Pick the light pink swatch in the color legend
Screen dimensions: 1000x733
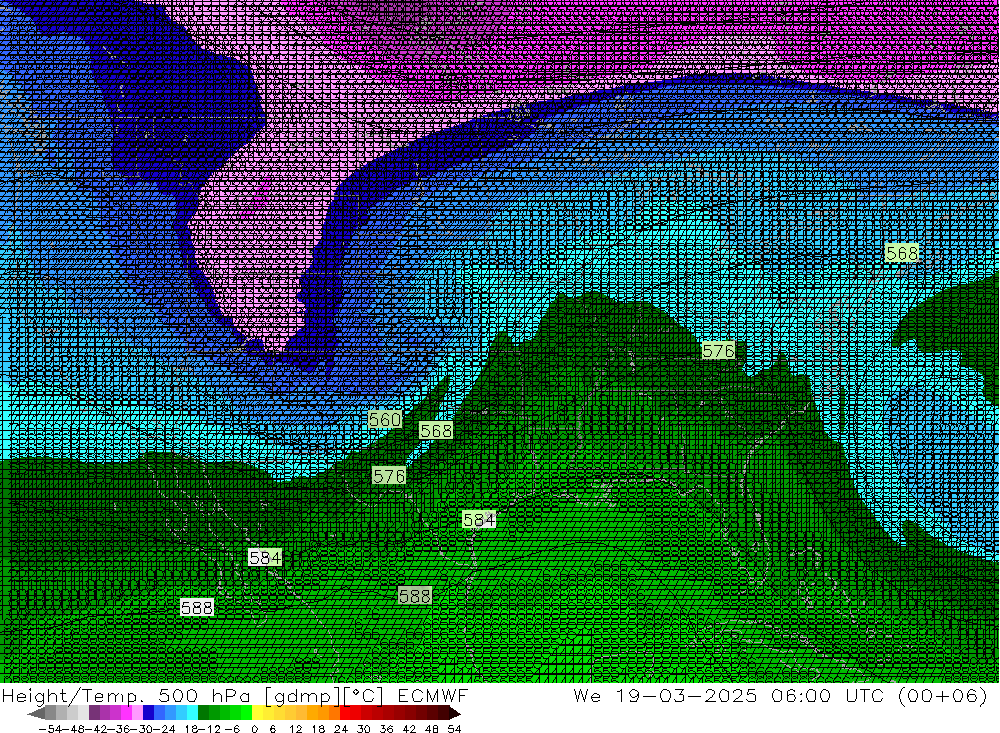pyautogui.click(x=137, y=713)
